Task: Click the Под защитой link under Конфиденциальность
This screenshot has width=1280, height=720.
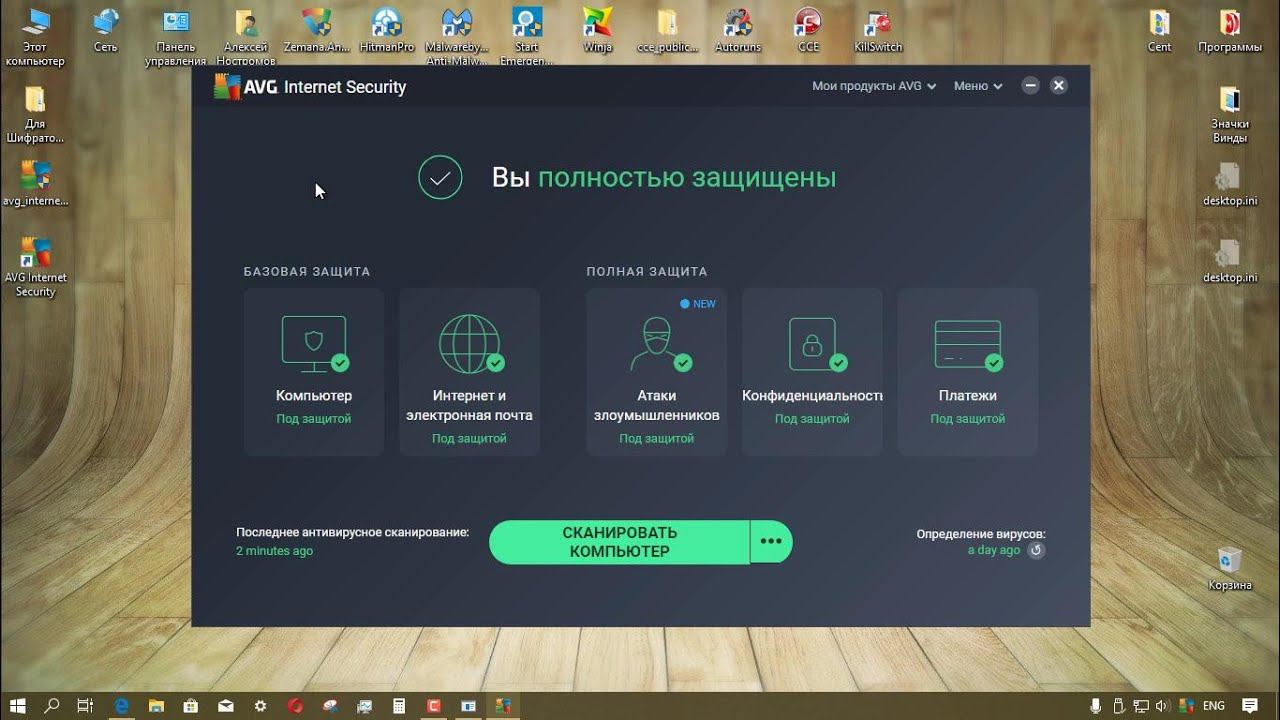Action: click(812, 419)
